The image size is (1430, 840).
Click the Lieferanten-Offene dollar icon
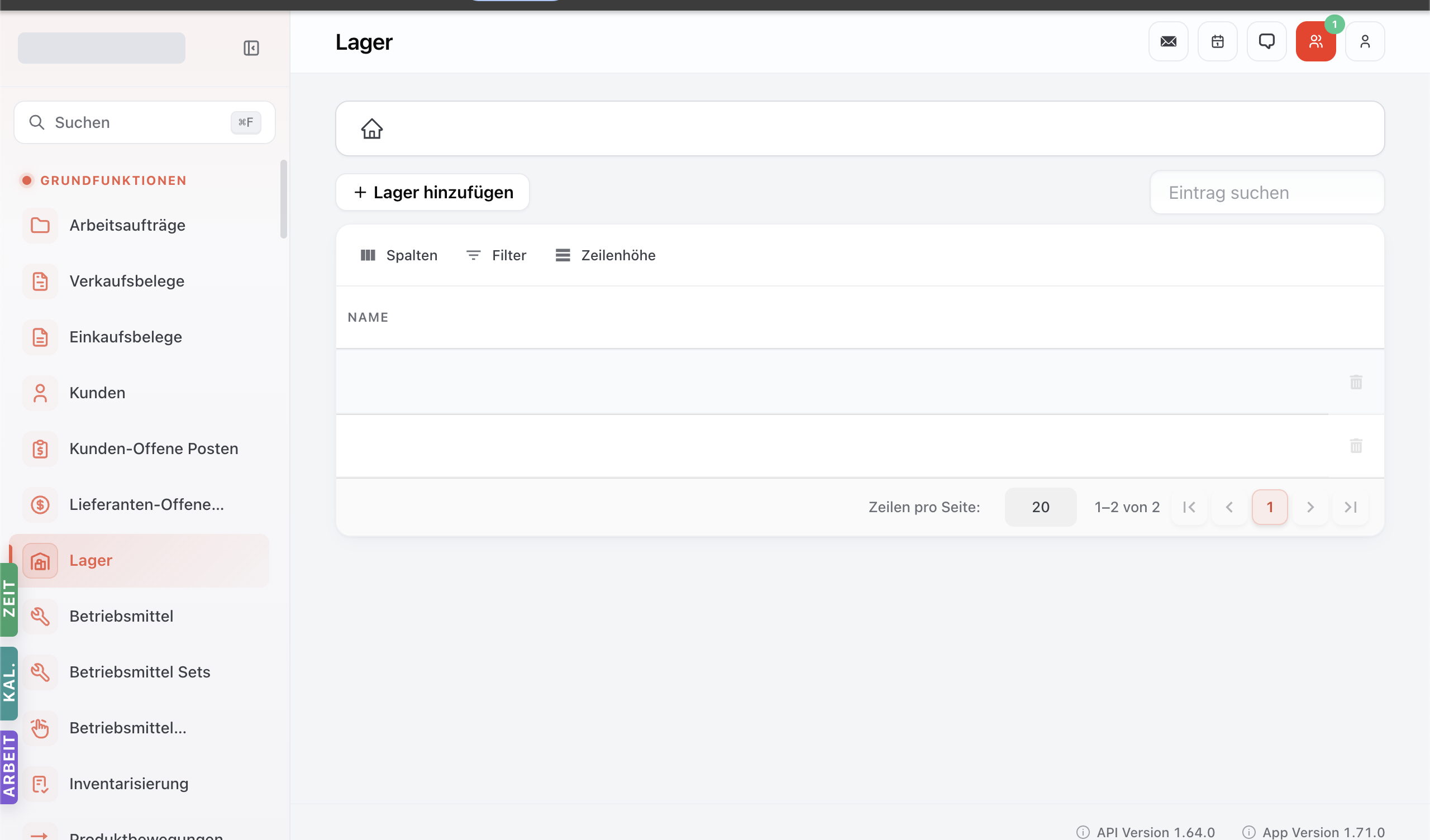[40, 504]
